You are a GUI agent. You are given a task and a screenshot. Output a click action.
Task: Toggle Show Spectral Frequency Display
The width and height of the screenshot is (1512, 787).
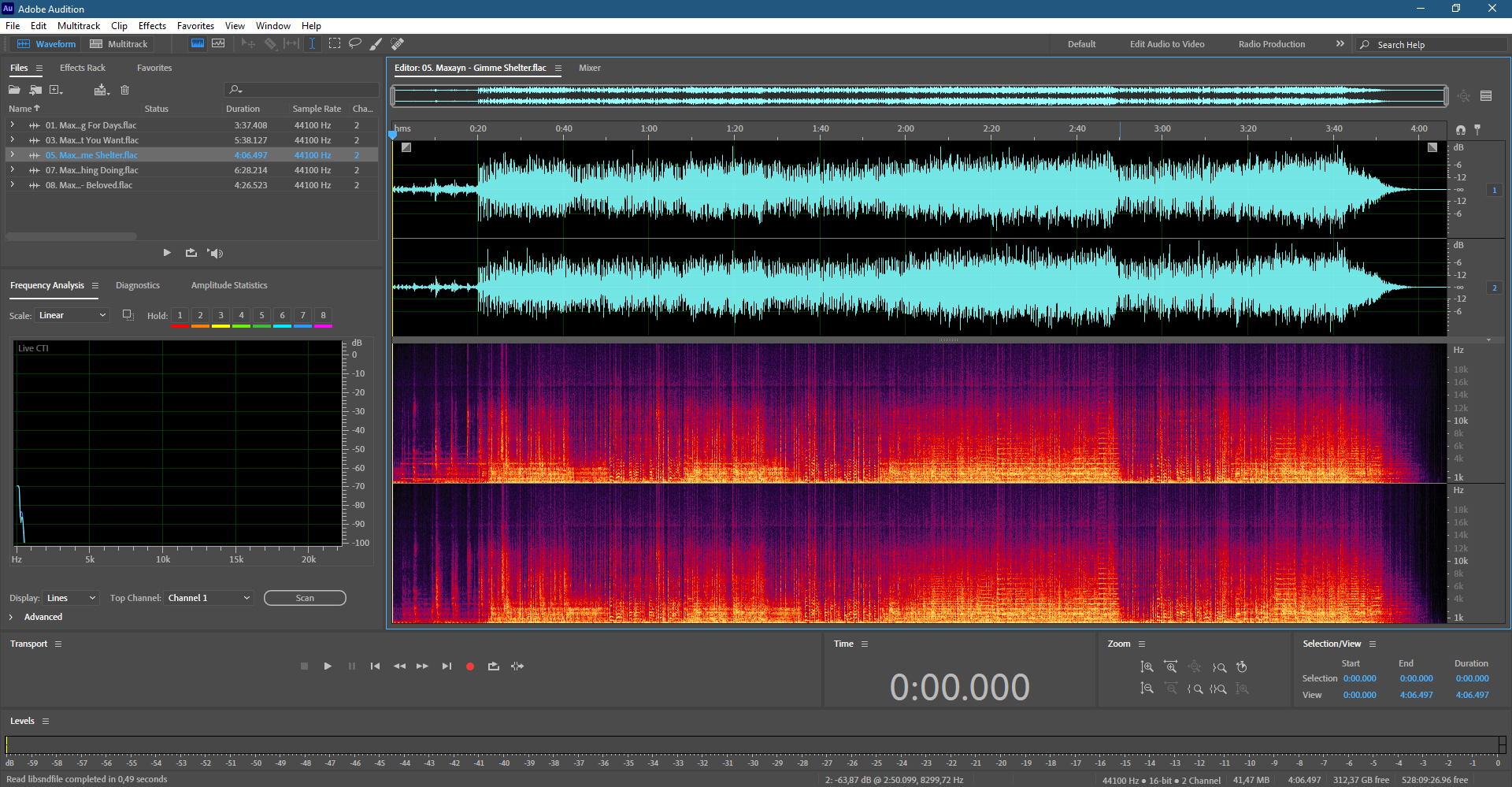click(198, 44)
